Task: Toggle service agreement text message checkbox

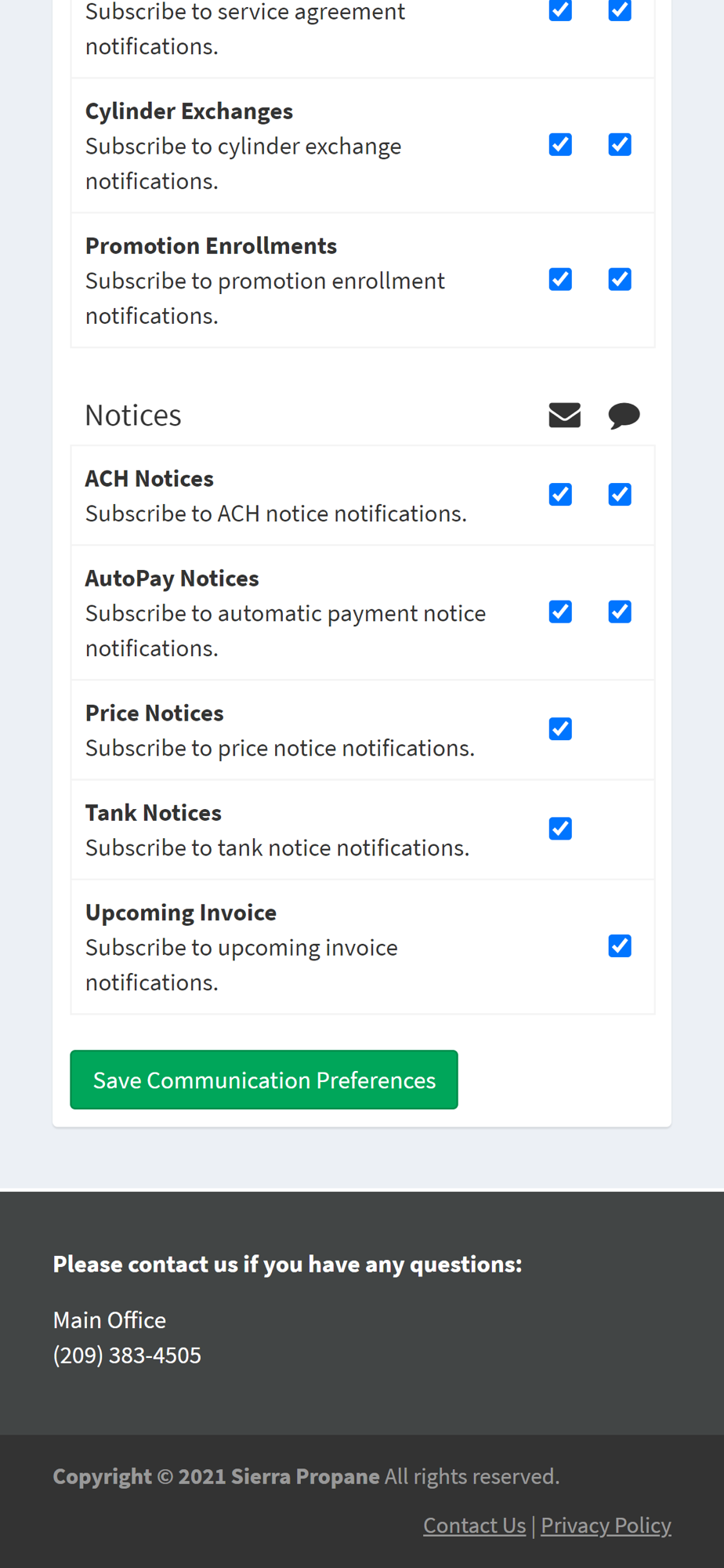Action: (620, 10)
